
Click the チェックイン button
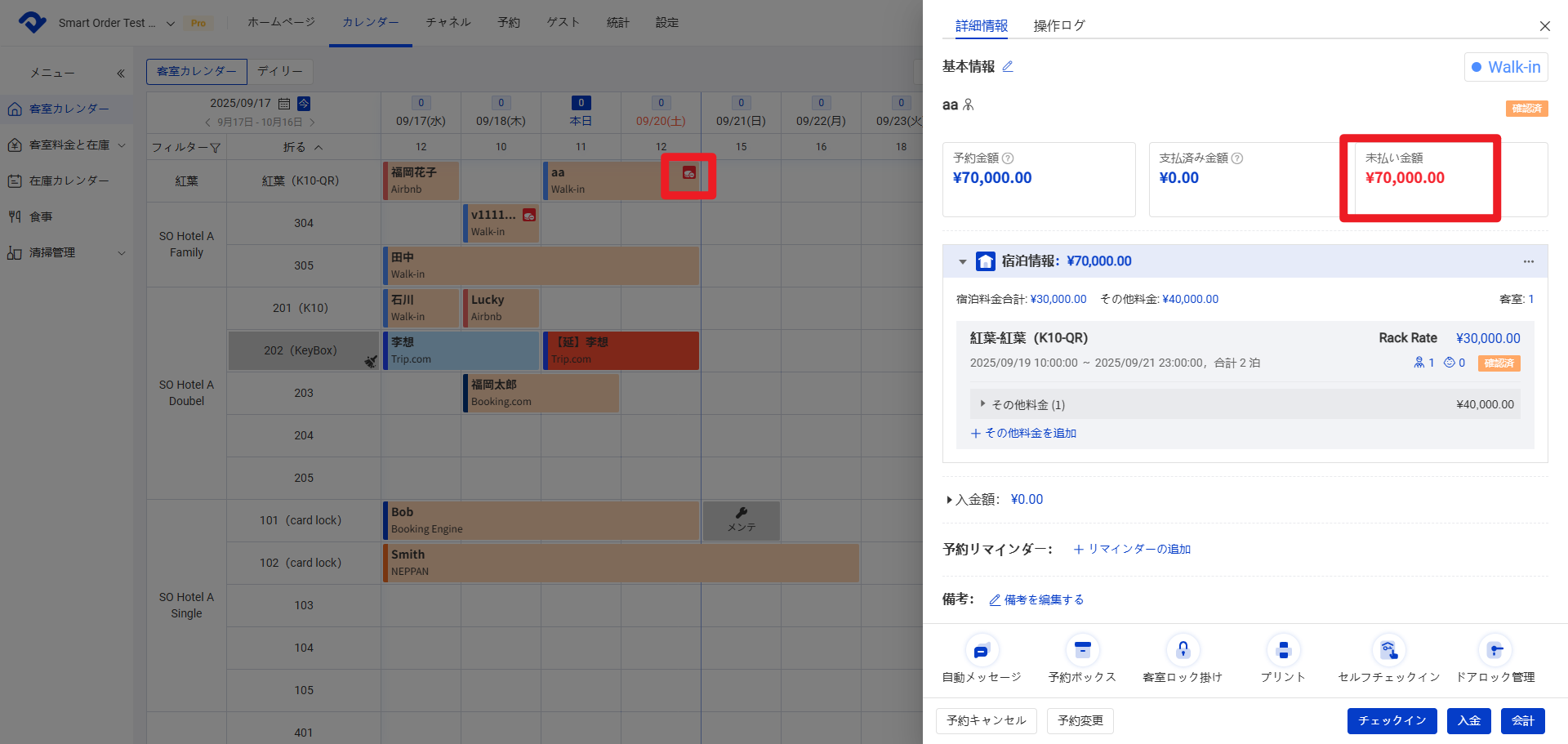coord(1392,721)
